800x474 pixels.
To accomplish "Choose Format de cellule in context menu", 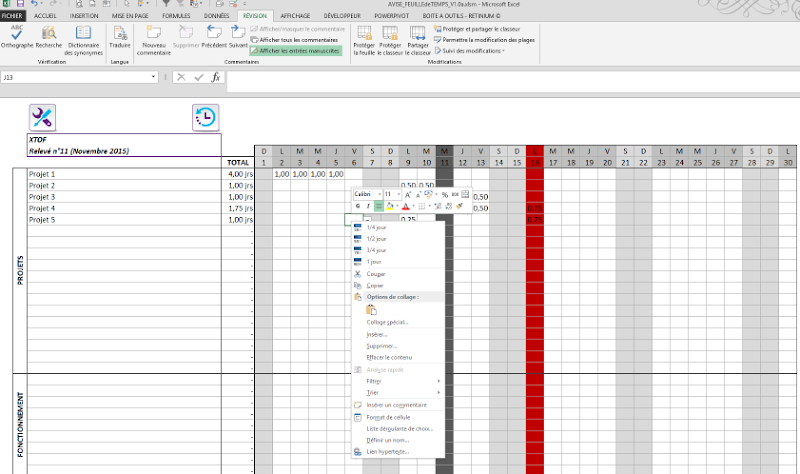I will (x=389, y=416).
